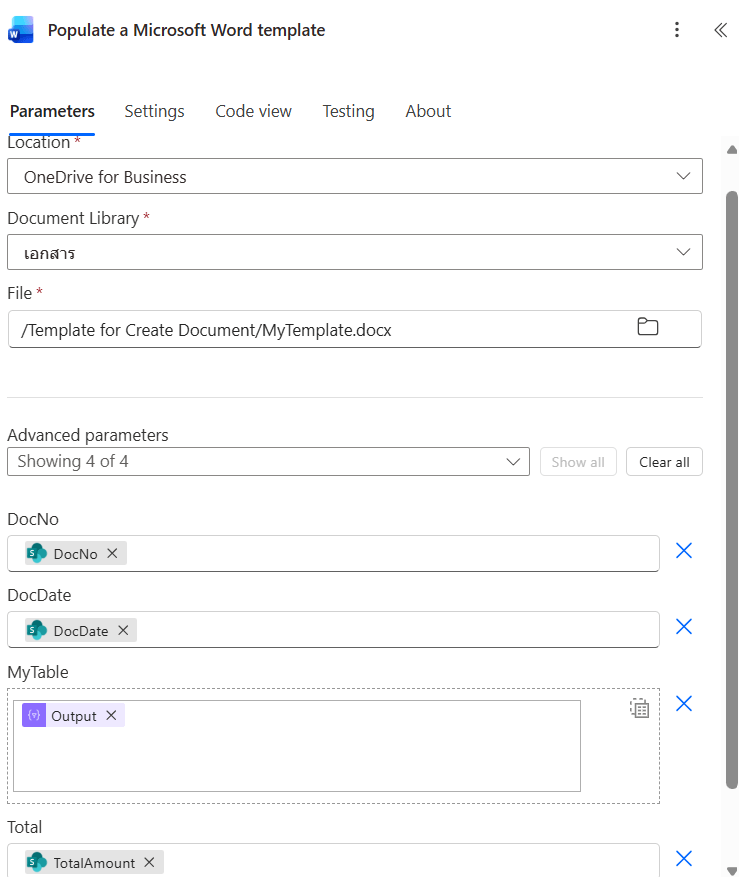Remove the DocNo dynamic content token
Image resolution: width=739 pixels, height=877 pixels.
(x=112, y=554)
